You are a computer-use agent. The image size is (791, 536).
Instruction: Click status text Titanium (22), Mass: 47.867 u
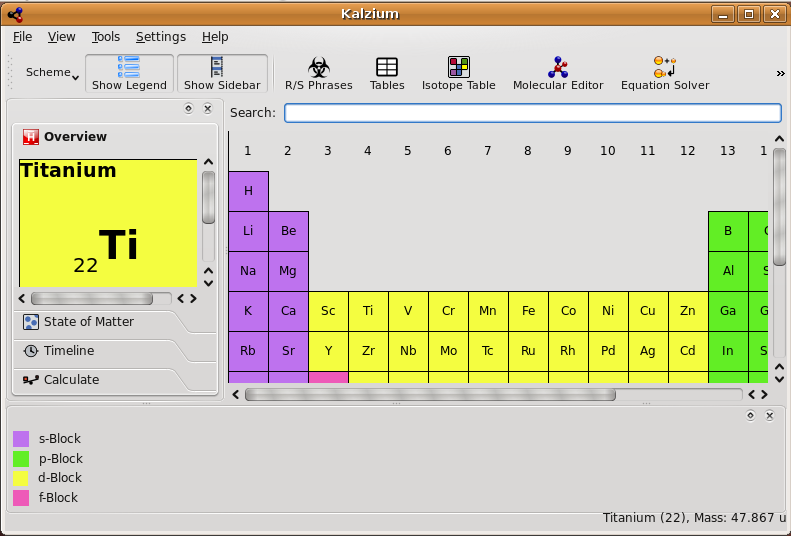point(695,518)
